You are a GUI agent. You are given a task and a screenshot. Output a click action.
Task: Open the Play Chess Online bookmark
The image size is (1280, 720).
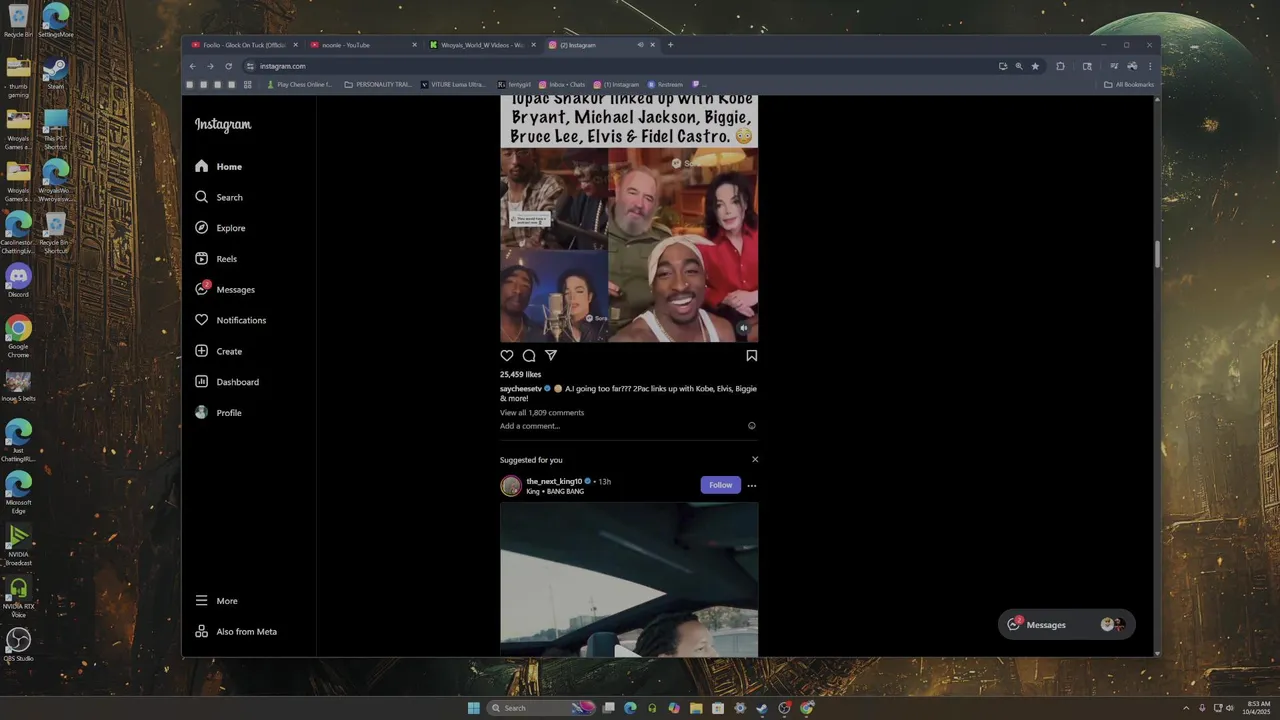(x=299, y=84)
